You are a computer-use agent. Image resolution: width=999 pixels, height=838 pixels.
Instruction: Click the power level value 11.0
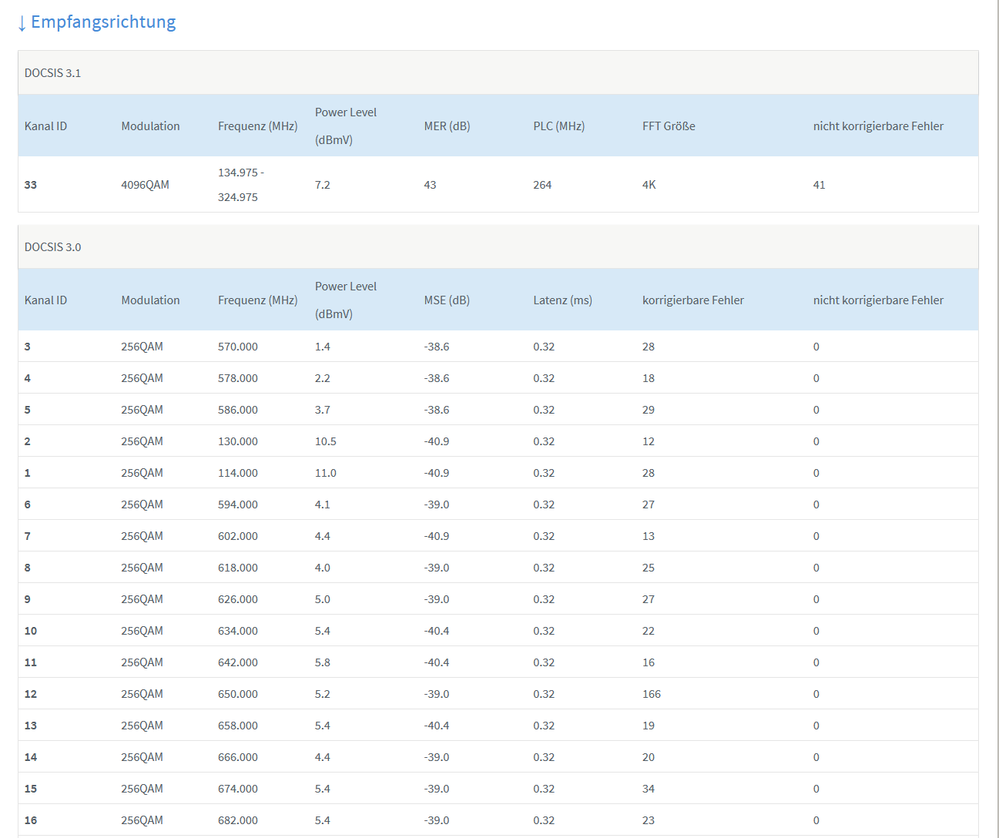325,473
